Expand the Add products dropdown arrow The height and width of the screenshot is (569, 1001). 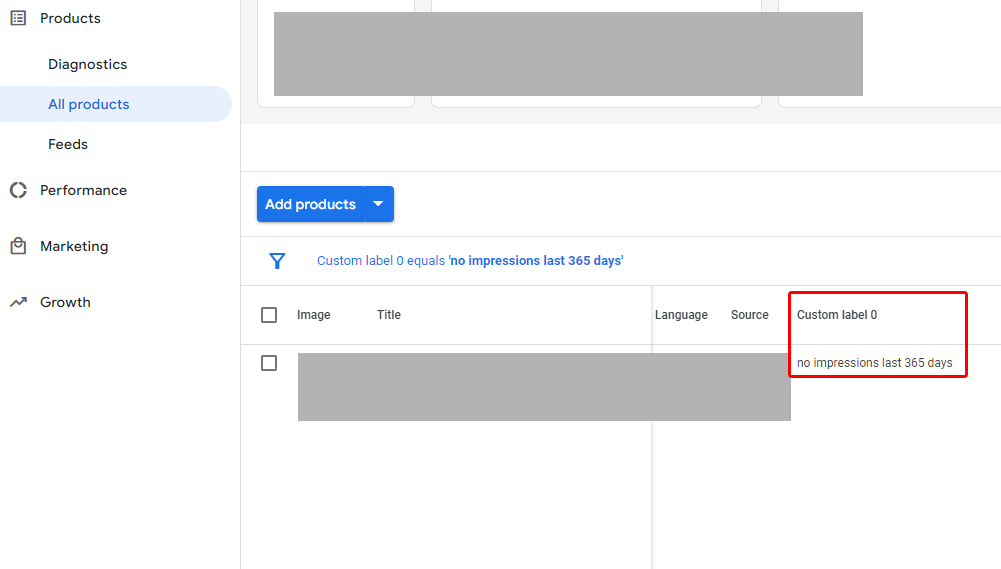tap(378, 204)
